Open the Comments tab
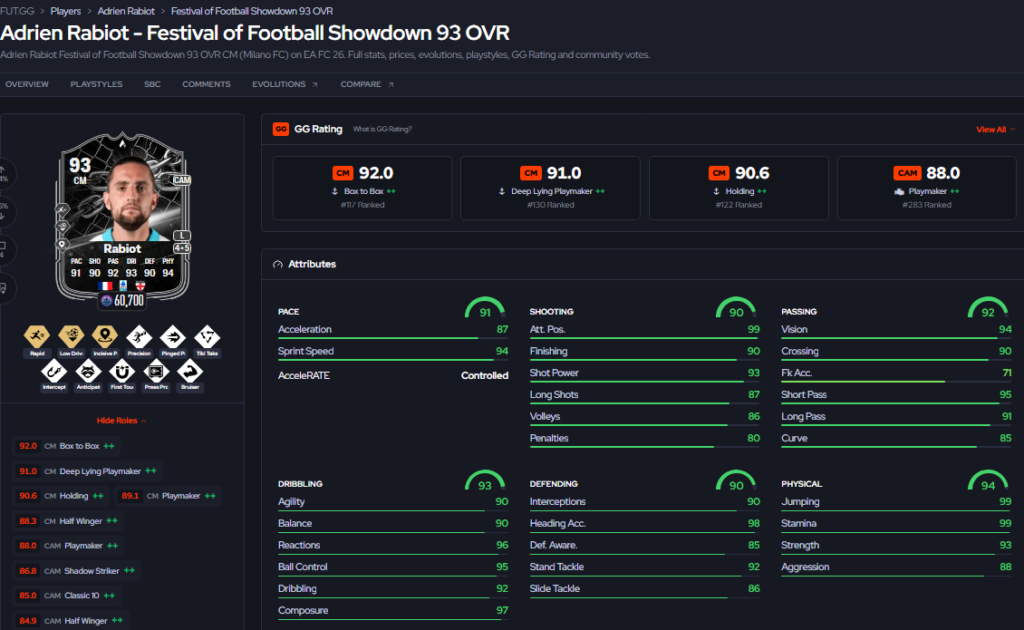This screenshot has width=1024, height=630. coord(206,84)
